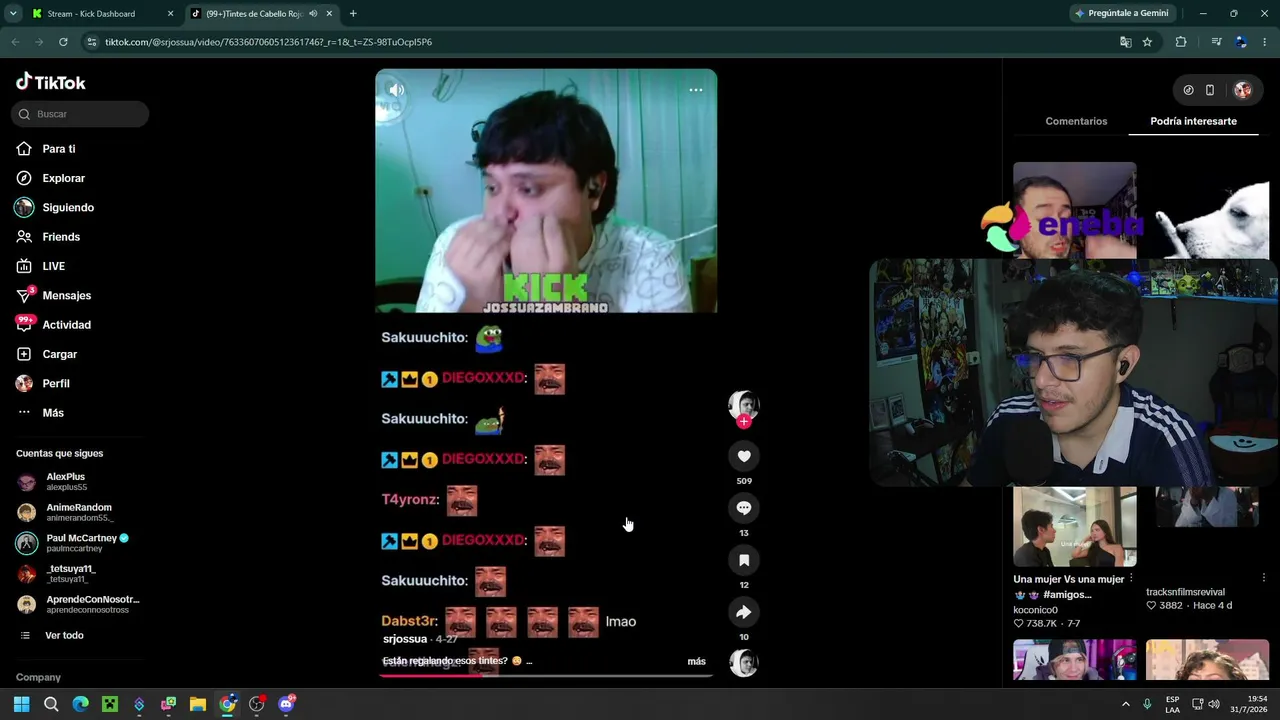Bookmark the video to favorites
The height and width of the screenshot is (720, 1280).
coord(743,560)
